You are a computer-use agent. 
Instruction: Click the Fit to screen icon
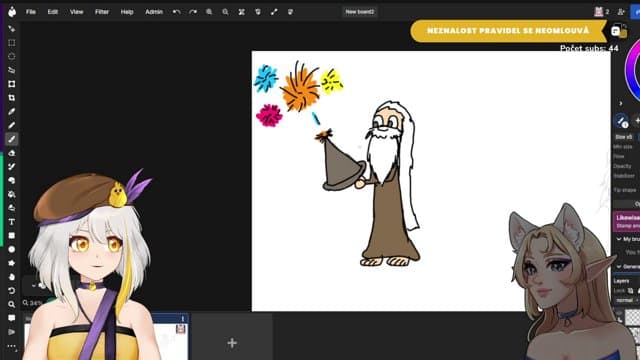[242, 12]
